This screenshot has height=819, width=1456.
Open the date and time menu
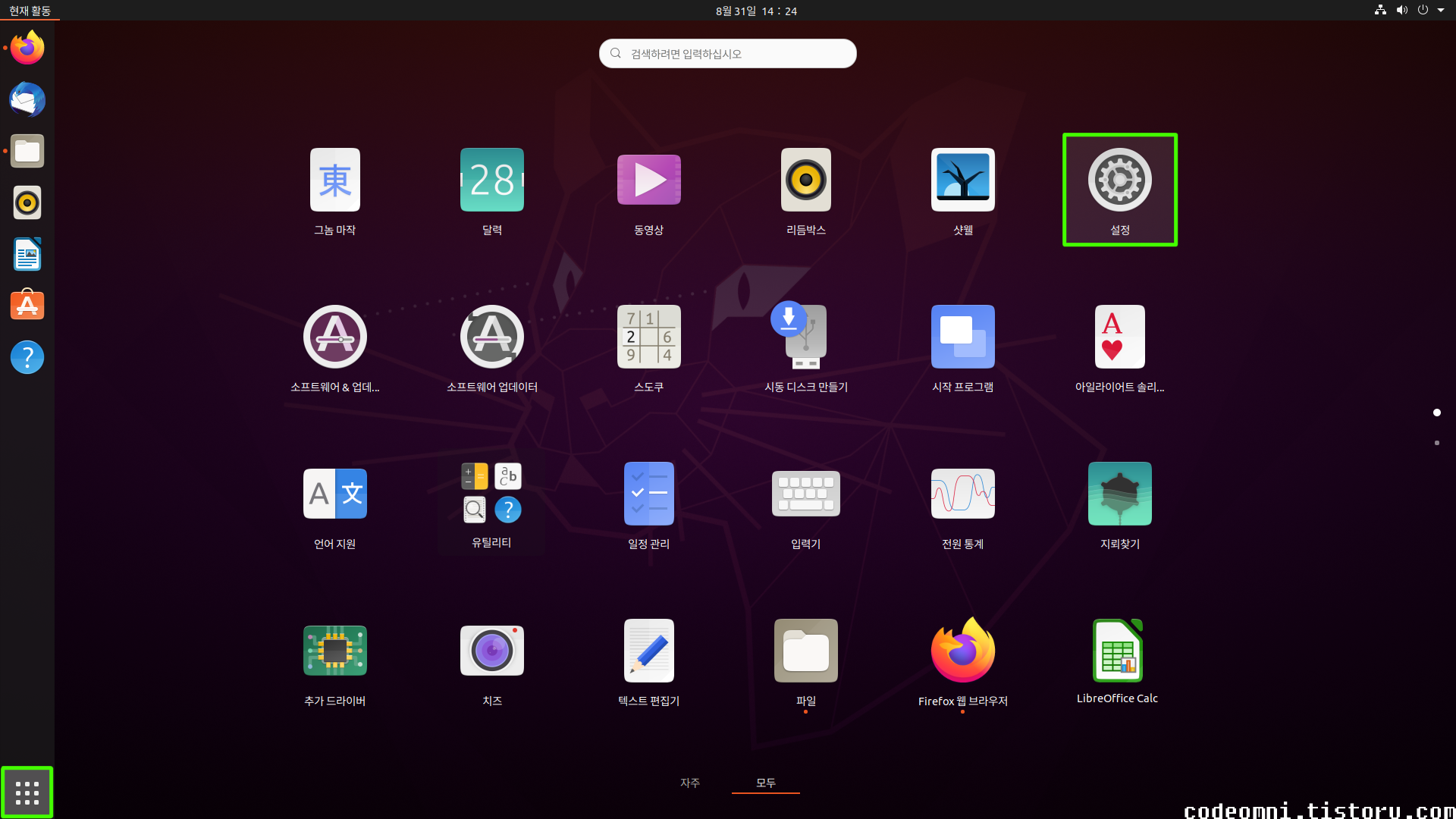pyautogui.click(x=756, y=11)
